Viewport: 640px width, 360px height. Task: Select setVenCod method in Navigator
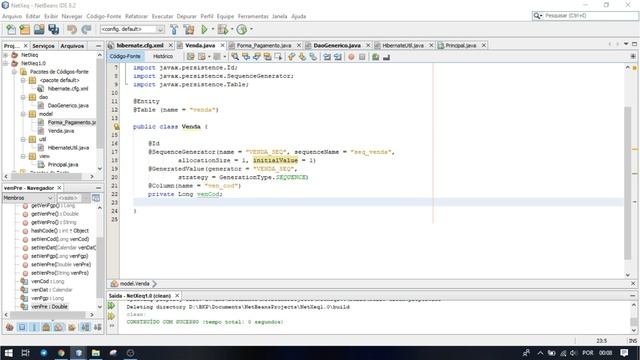(60, 239)
